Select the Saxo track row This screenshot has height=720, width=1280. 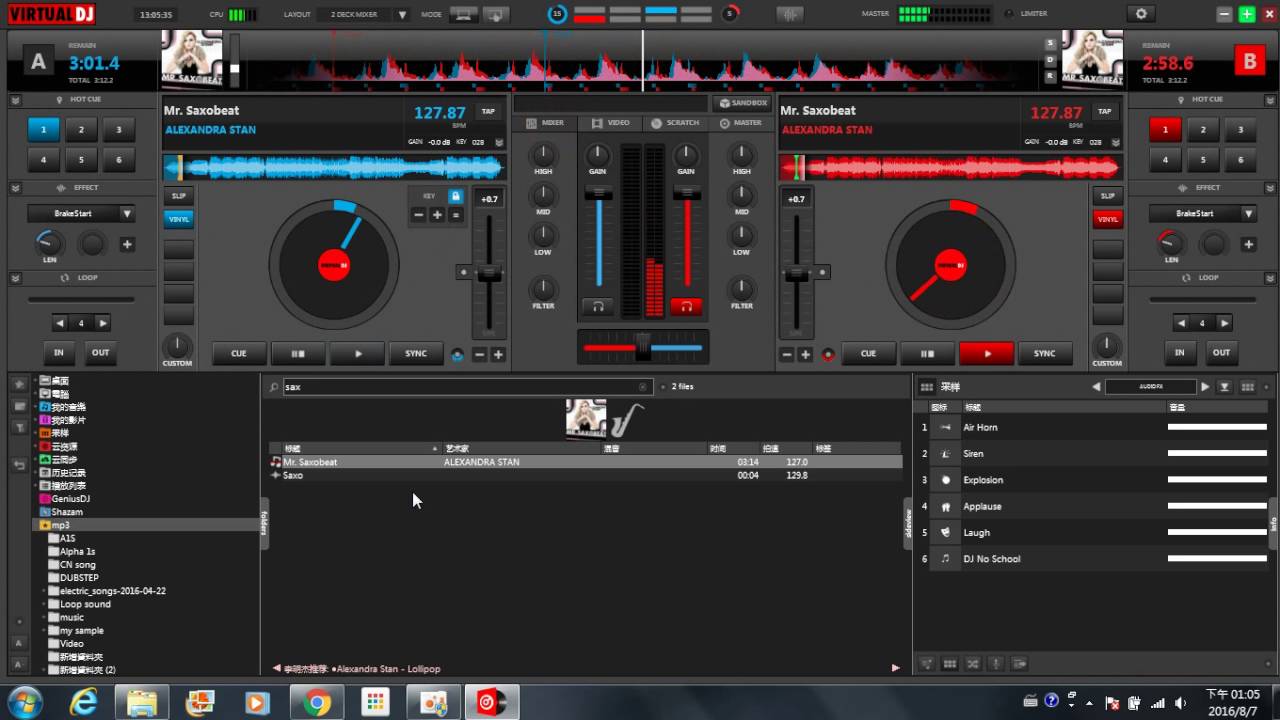click(585, 475)
